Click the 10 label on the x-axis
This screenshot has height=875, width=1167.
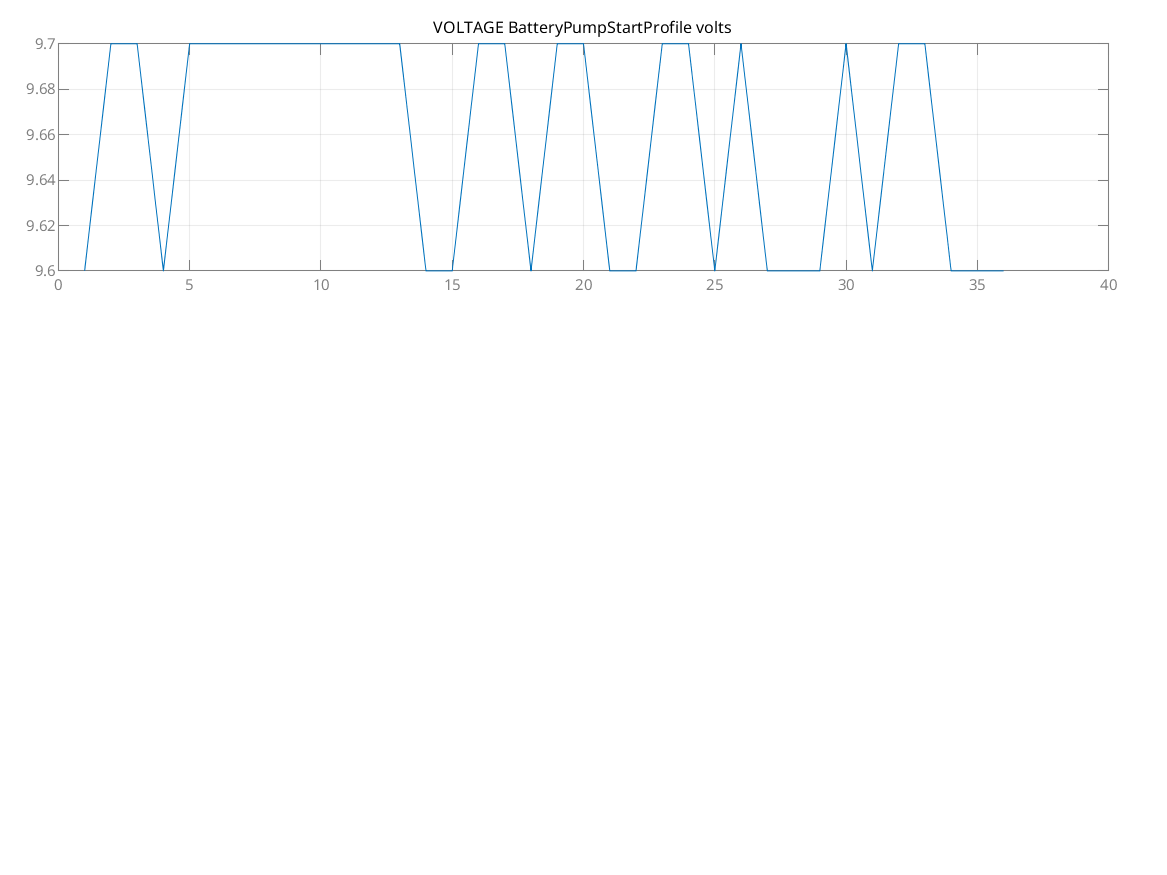click(320, 285)
